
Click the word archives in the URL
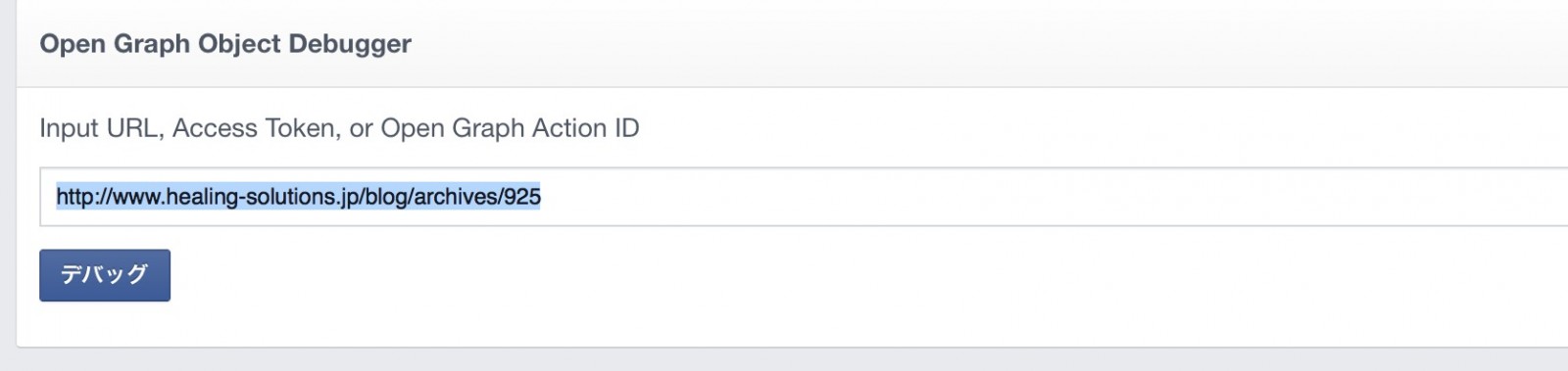tap(455, 197)
